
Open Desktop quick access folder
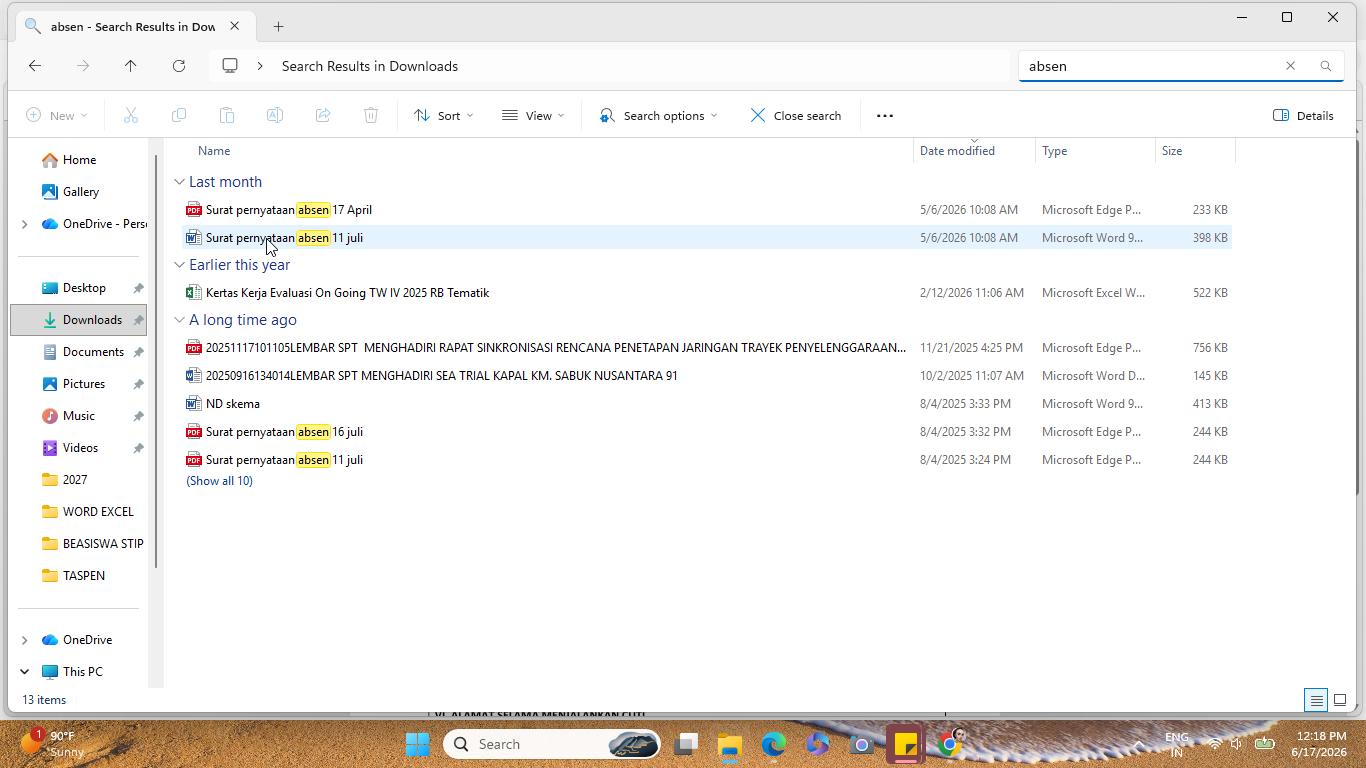click(84, 288)
